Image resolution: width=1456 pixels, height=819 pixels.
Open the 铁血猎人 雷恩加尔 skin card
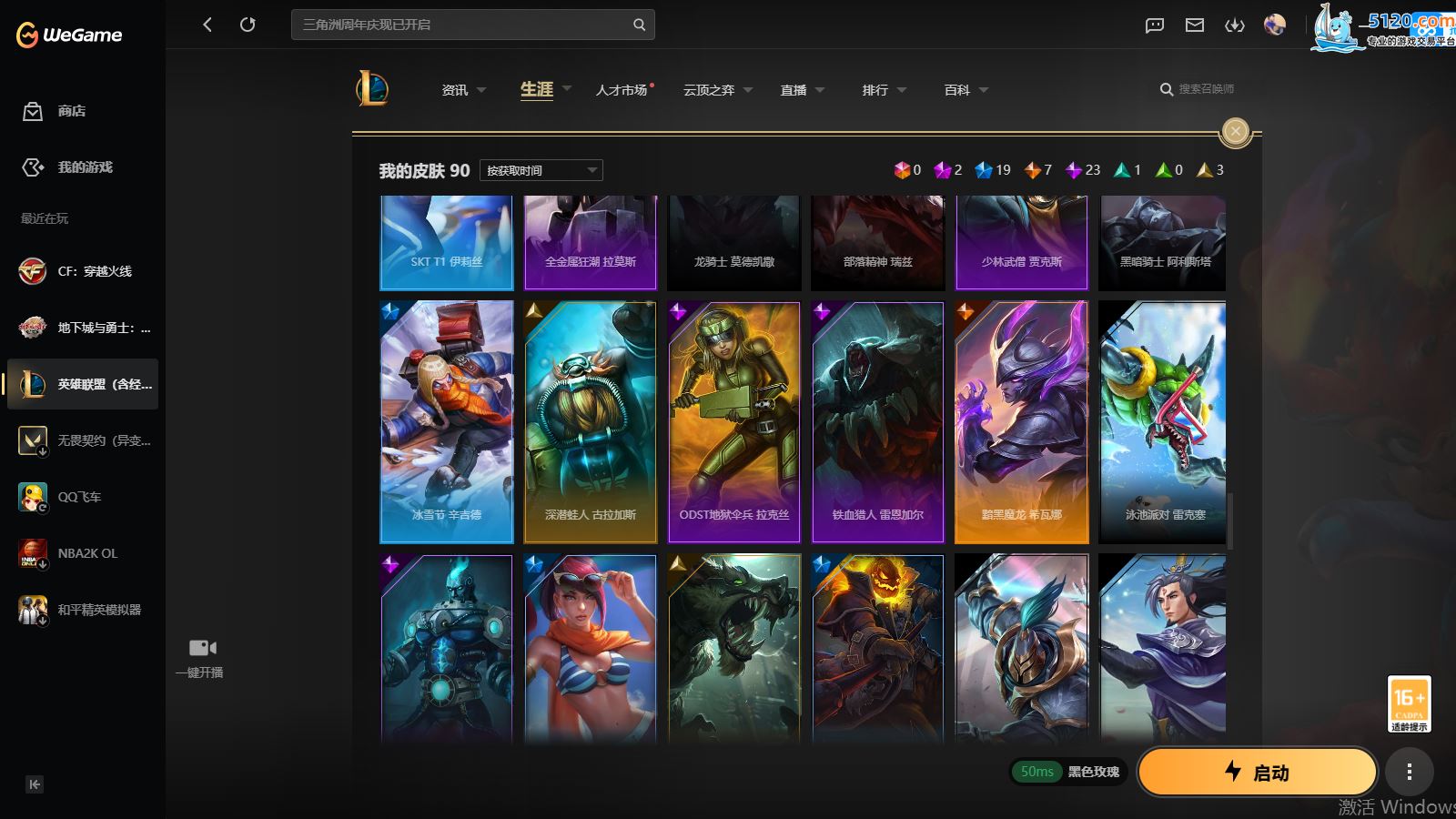(x=878, y=422)
